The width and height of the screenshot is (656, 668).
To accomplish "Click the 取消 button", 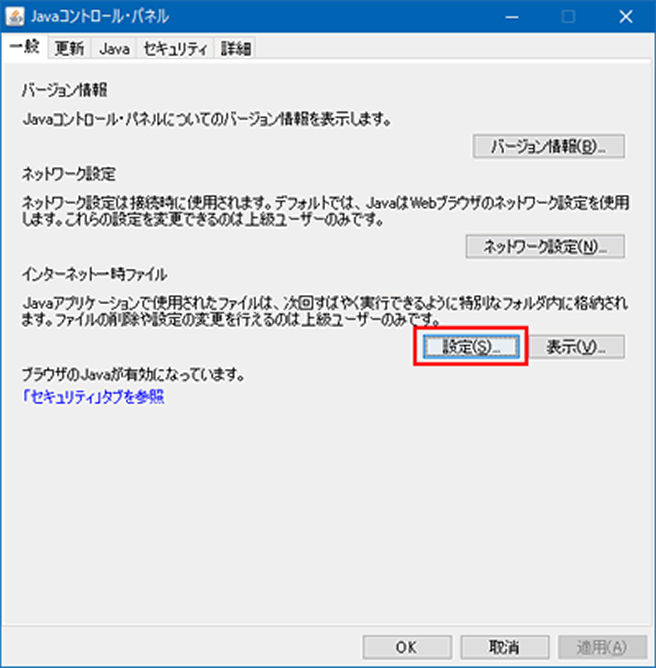I will point(504,648).
